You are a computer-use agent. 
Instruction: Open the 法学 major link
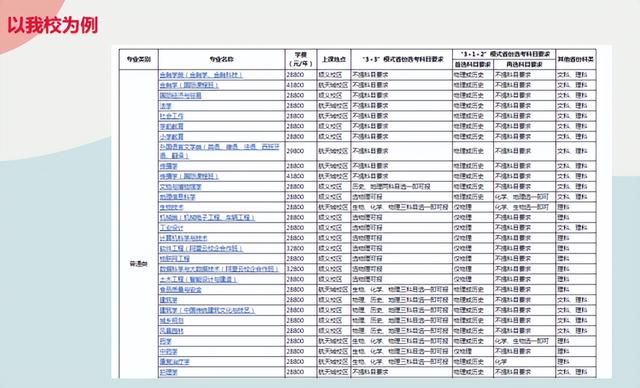[165, 106]
